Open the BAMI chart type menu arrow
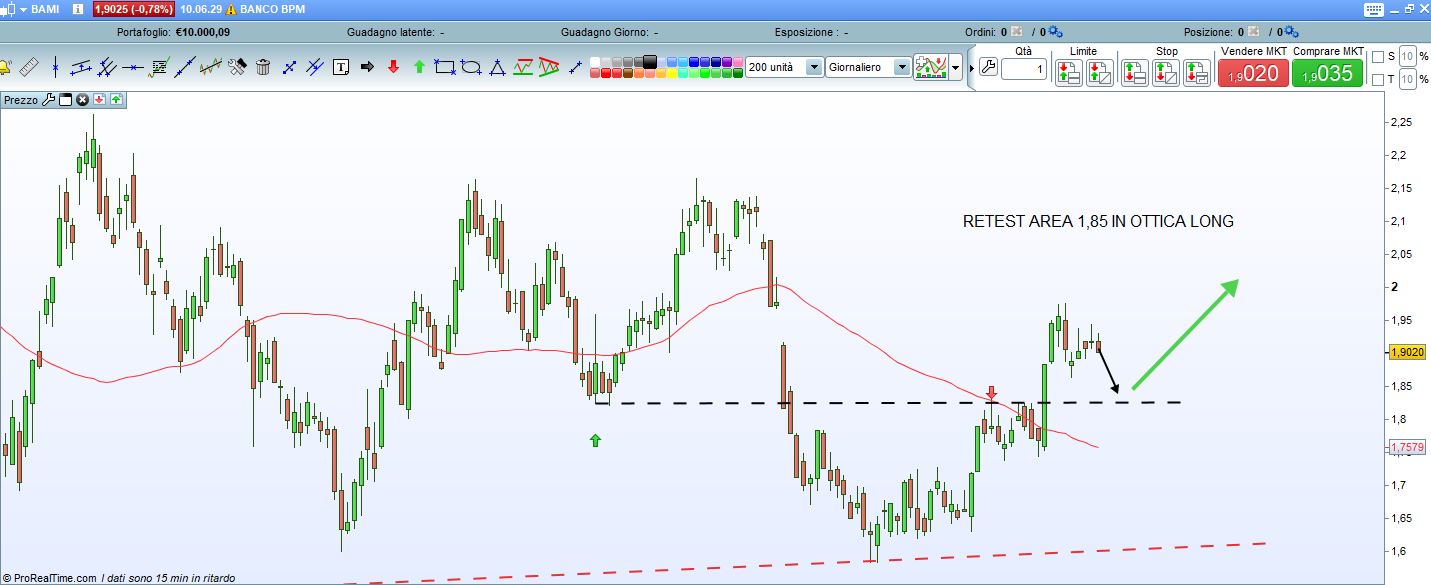 pyautogui.click(x=23, y=9)
